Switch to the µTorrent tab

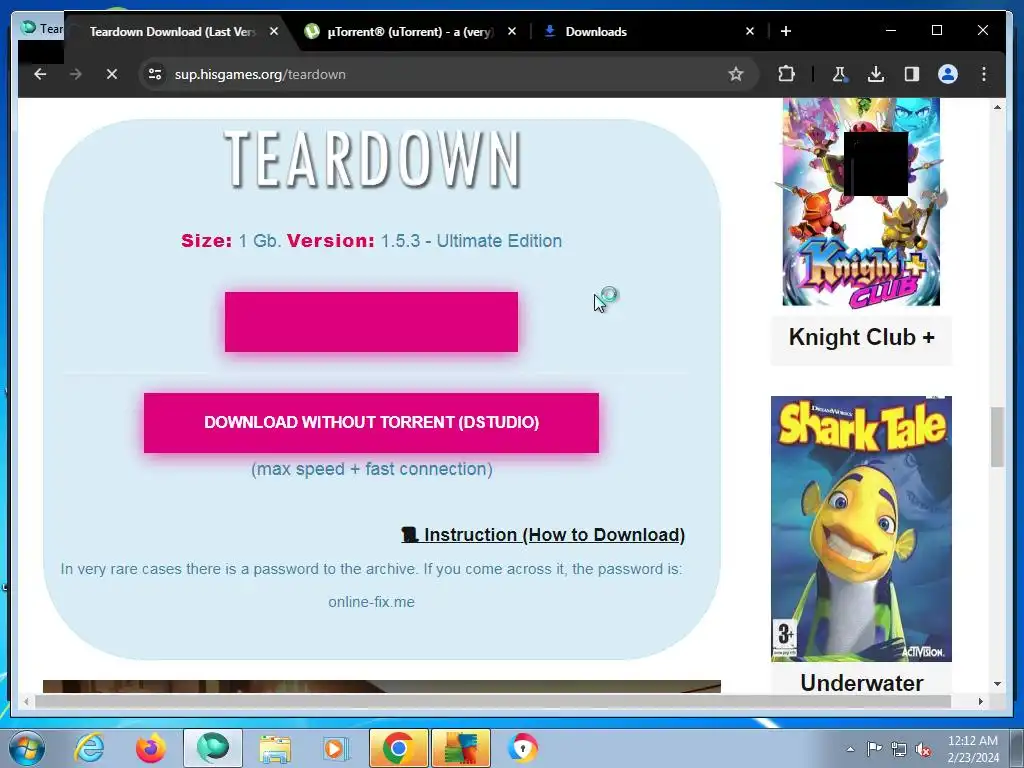(x=411, y=31)
